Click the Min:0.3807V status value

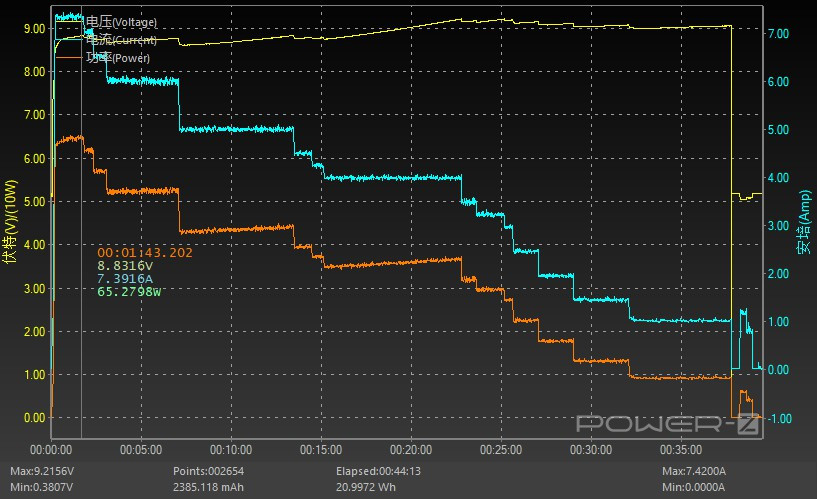tap(42, 488)
